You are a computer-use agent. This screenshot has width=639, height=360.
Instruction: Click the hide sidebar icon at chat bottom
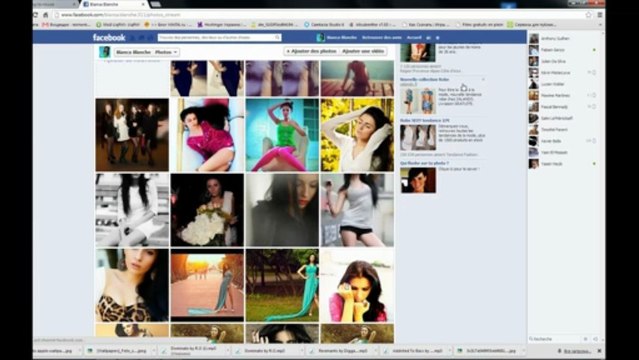click(x=595, y=339)
